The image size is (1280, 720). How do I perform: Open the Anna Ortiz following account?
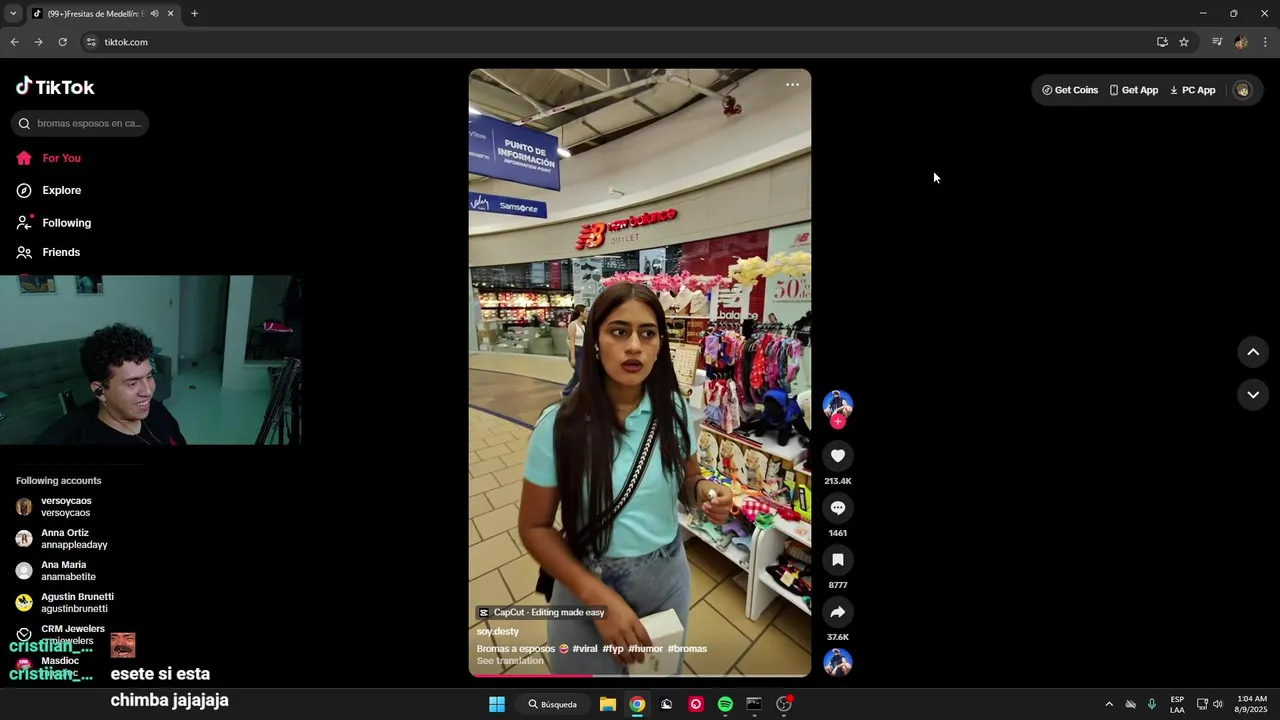[x=62, y=539]
